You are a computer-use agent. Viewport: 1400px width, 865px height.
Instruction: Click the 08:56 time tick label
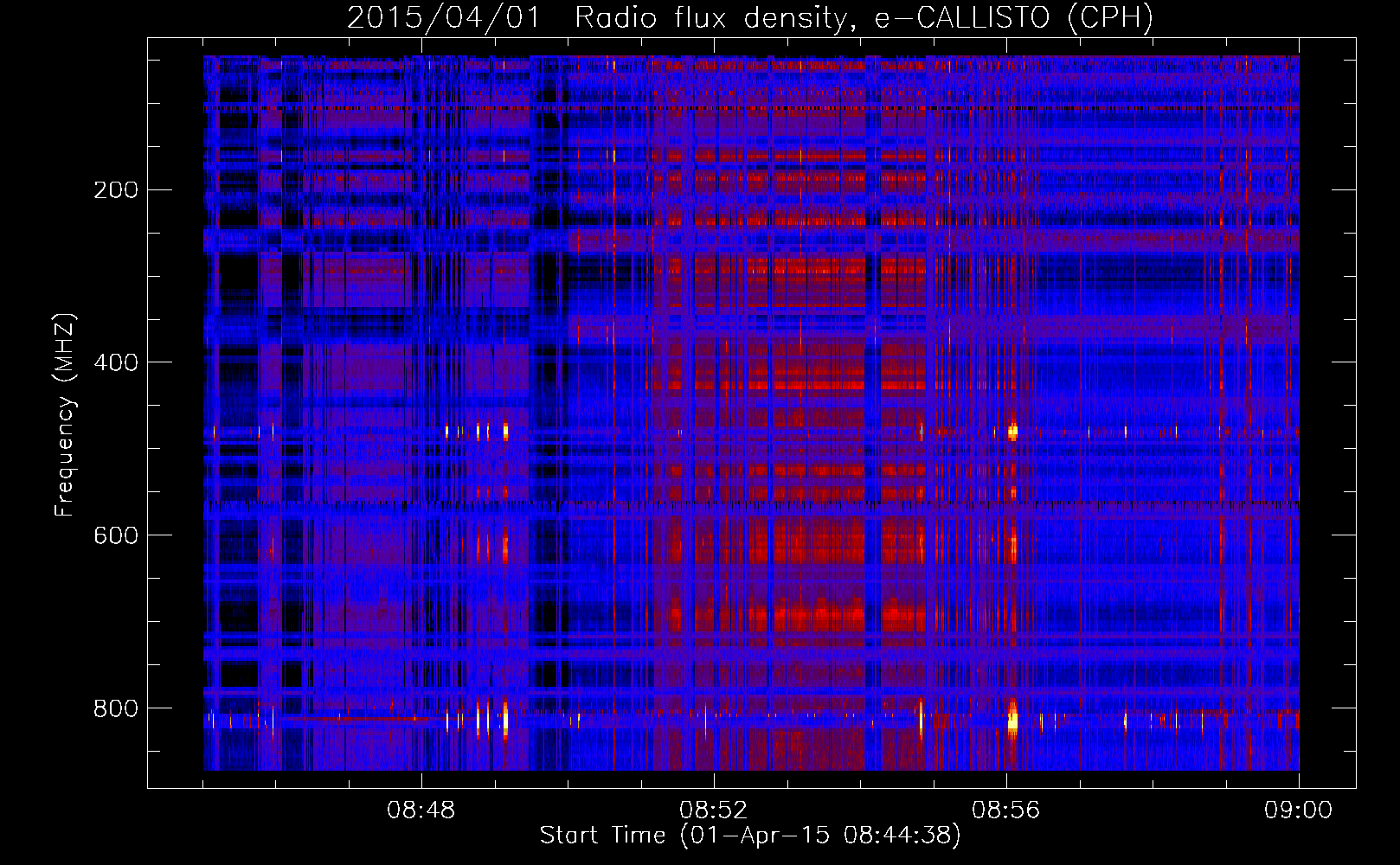coord(1006,811)
